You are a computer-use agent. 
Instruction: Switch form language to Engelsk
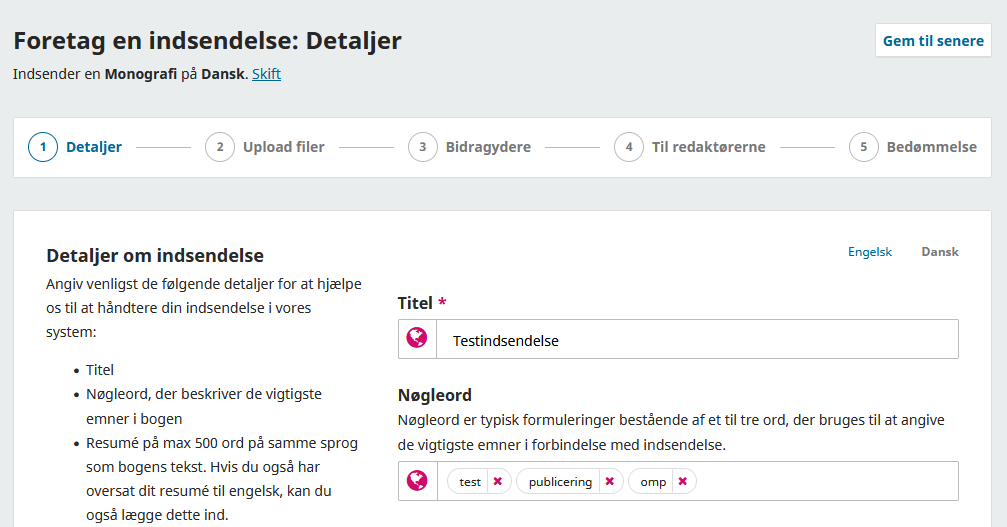(870, 252)
